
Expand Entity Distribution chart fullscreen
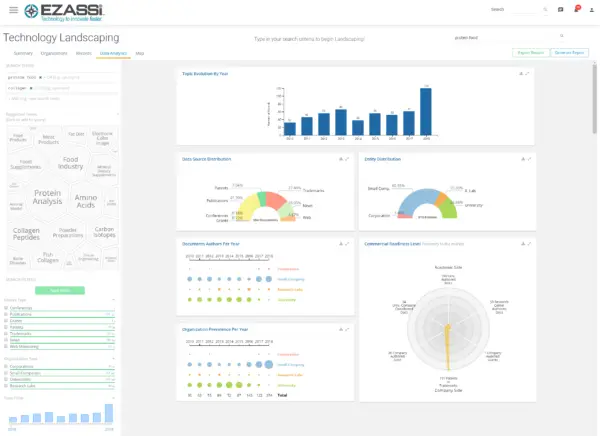click(x=529, y=159)
